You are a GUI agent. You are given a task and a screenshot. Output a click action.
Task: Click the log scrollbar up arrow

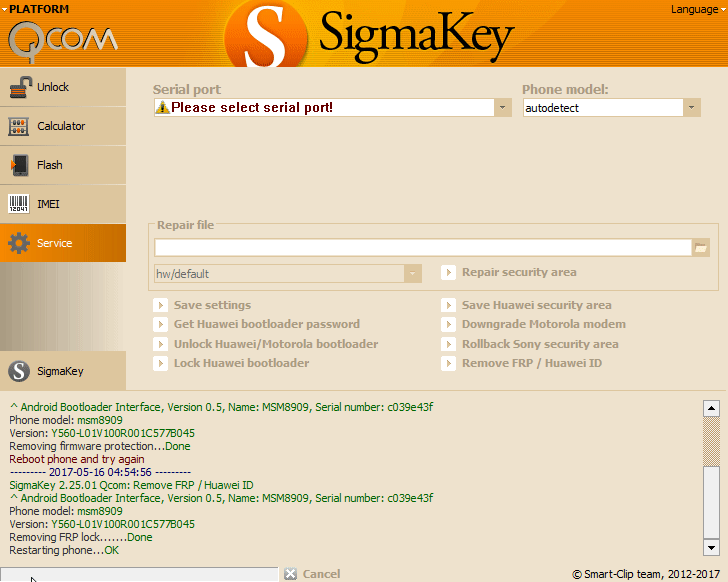pos(711,408)
